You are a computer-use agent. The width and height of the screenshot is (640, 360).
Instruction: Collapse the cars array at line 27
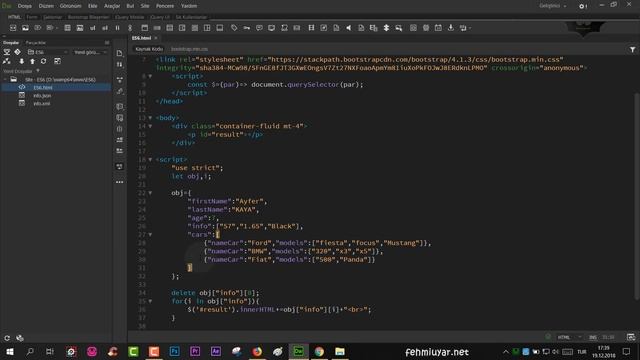click(150, 235)
